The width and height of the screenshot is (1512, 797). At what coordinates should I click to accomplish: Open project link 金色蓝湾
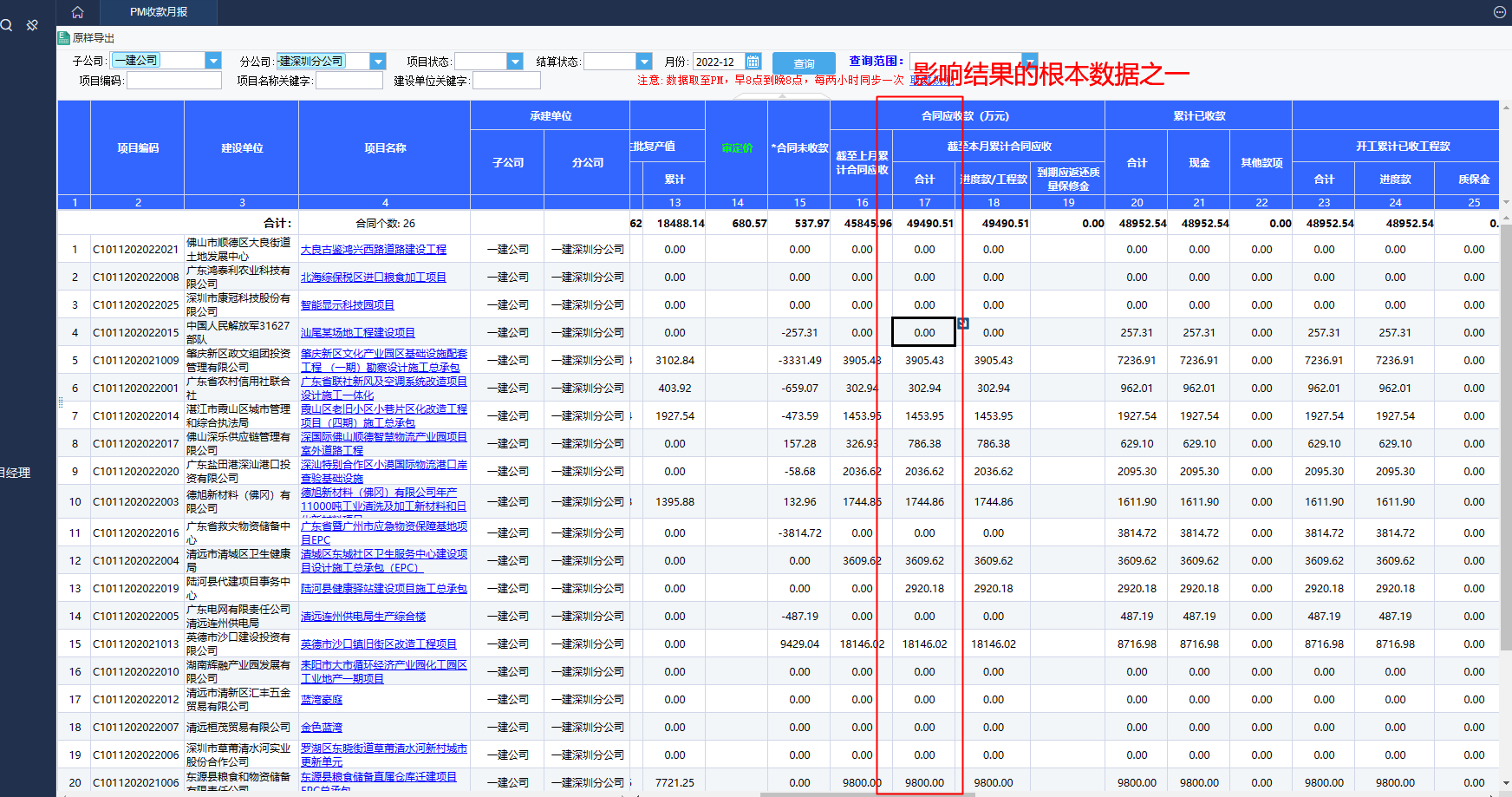[x=322, y=727]
